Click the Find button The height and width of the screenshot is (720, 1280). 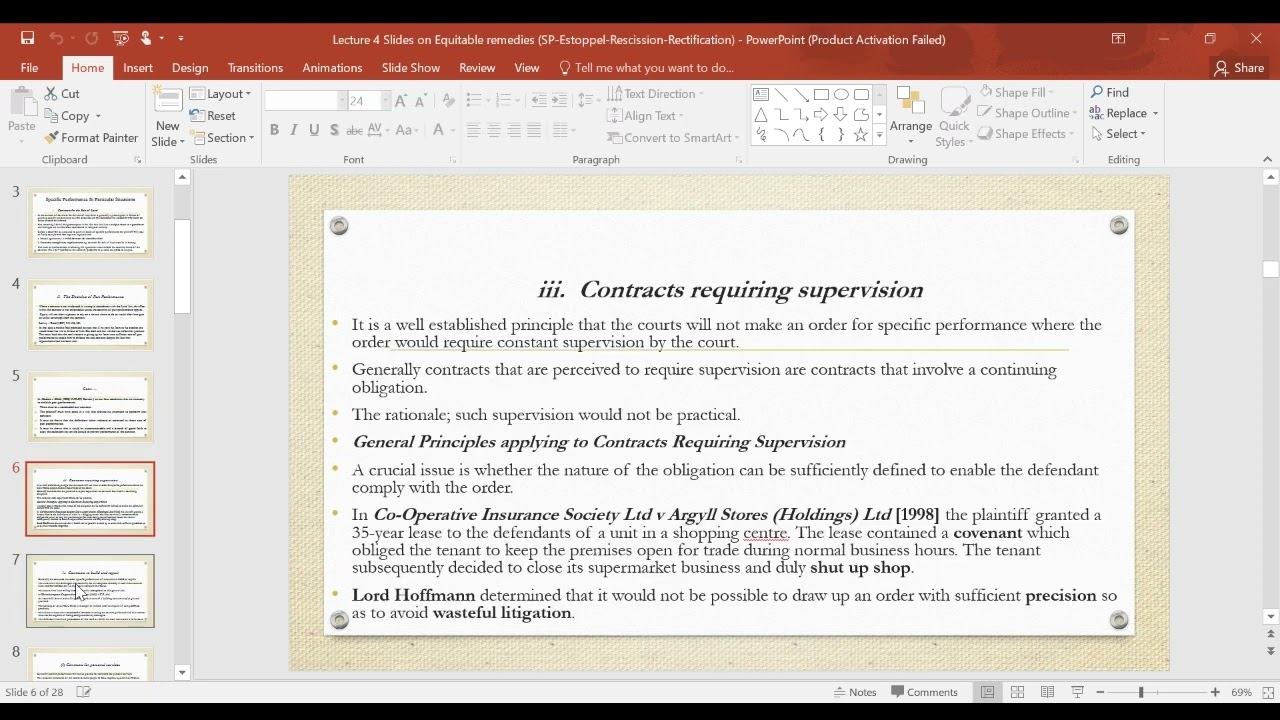tap(1109, 92)
